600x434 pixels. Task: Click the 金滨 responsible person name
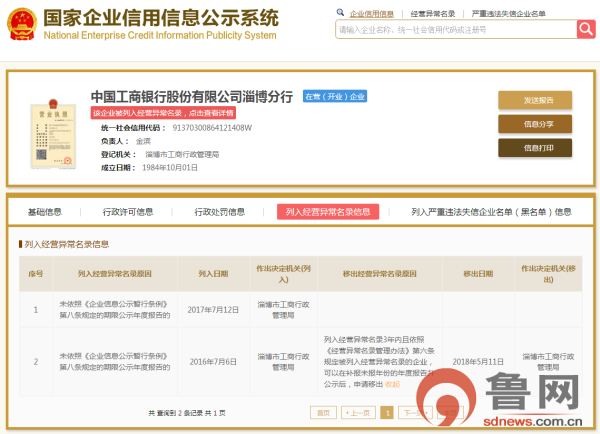(x=143, y=141)
